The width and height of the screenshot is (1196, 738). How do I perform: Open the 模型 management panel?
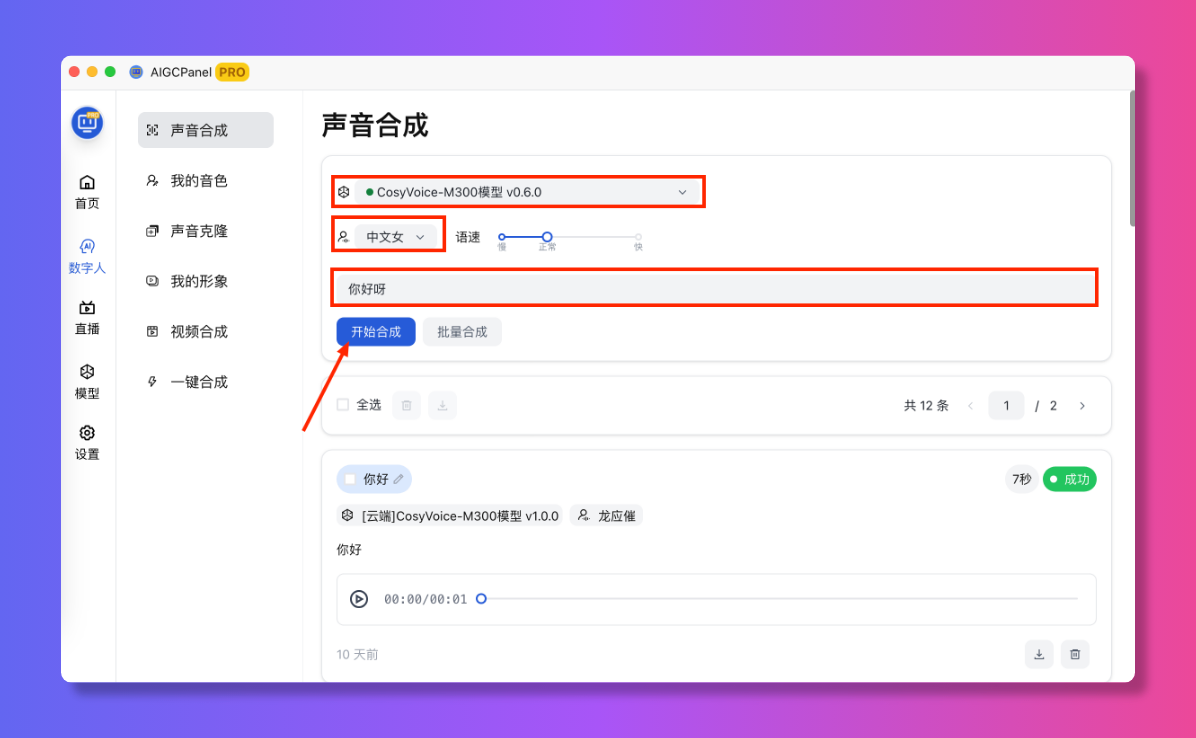87,383
